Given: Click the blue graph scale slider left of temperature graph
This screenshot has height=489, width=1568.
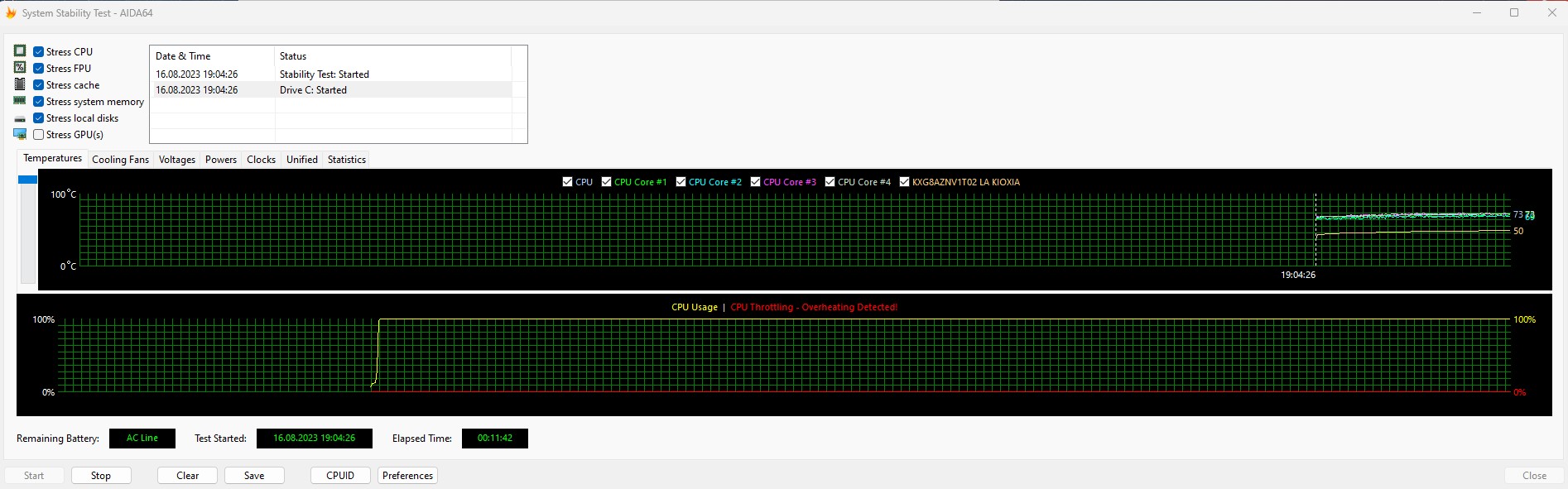Looking at the screenshot, I should click(x=27, y=180).
